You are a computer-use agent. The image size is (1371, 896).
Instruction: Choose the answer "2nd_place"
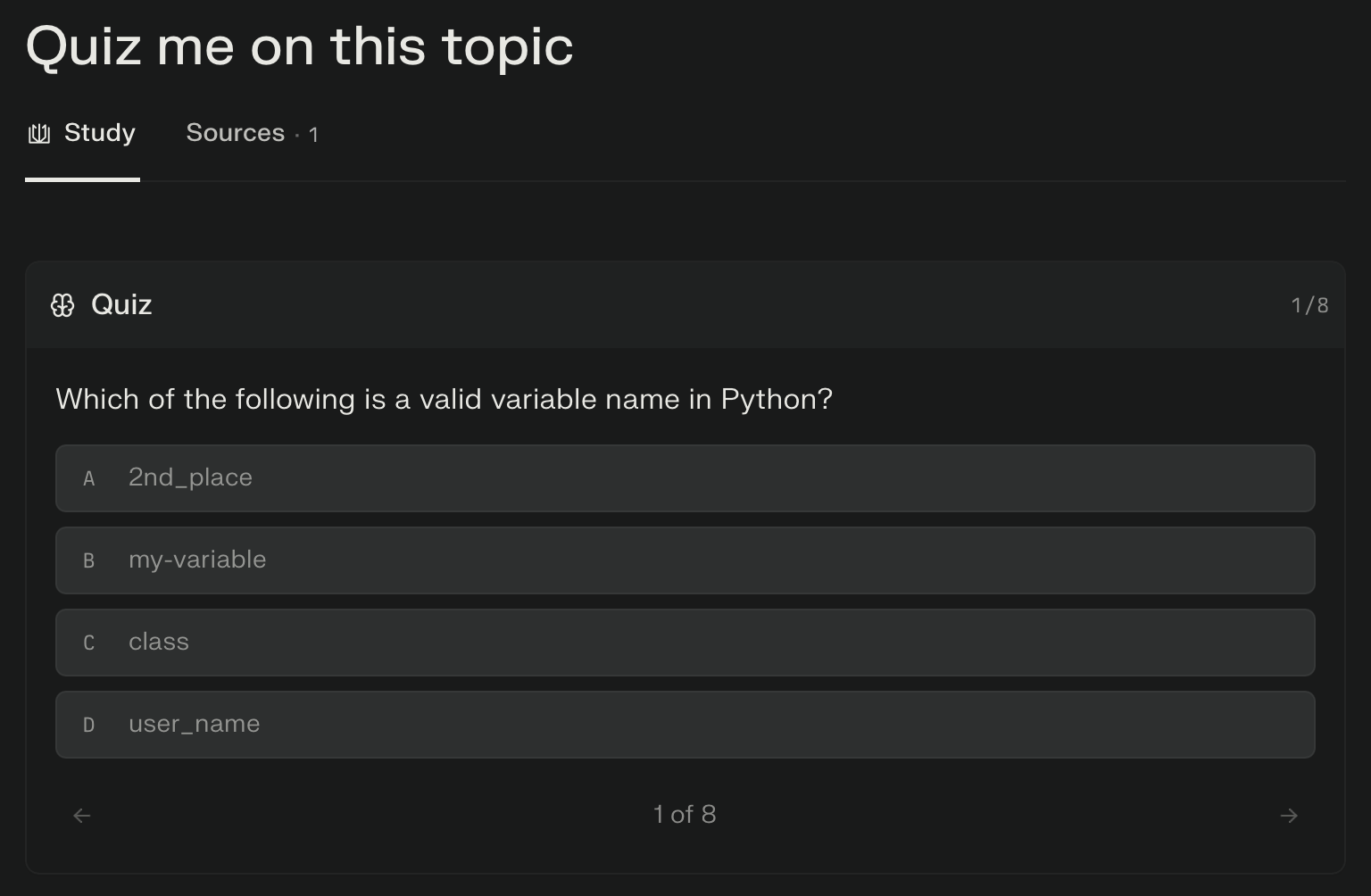pos(190,477)
